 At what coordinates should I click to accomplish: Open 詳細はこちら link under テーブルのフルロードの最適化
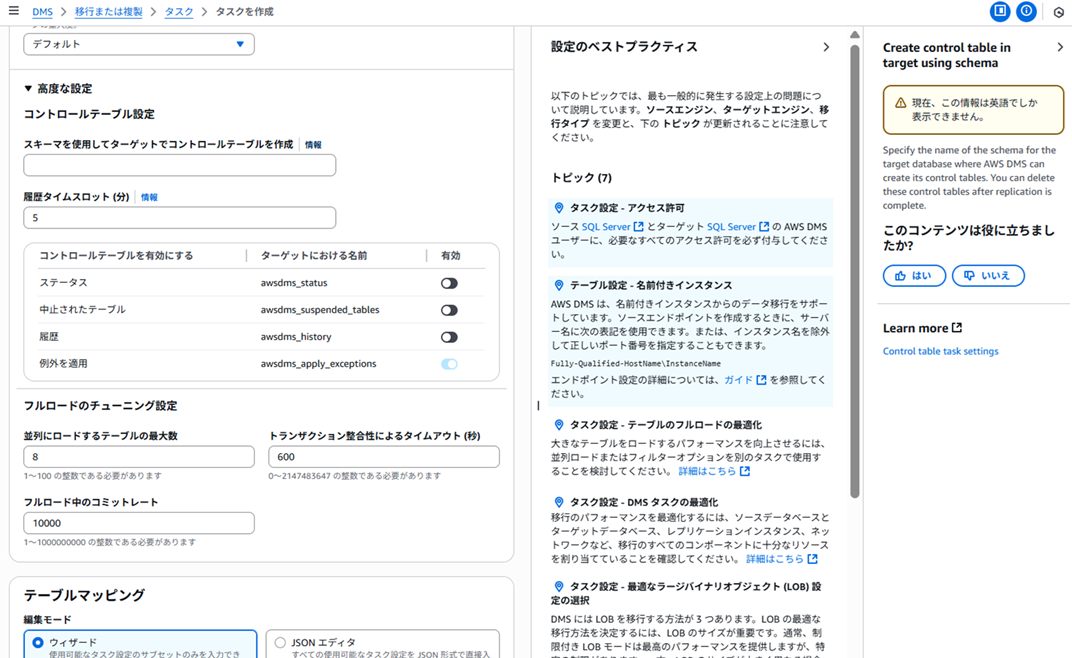pos(707,471)
